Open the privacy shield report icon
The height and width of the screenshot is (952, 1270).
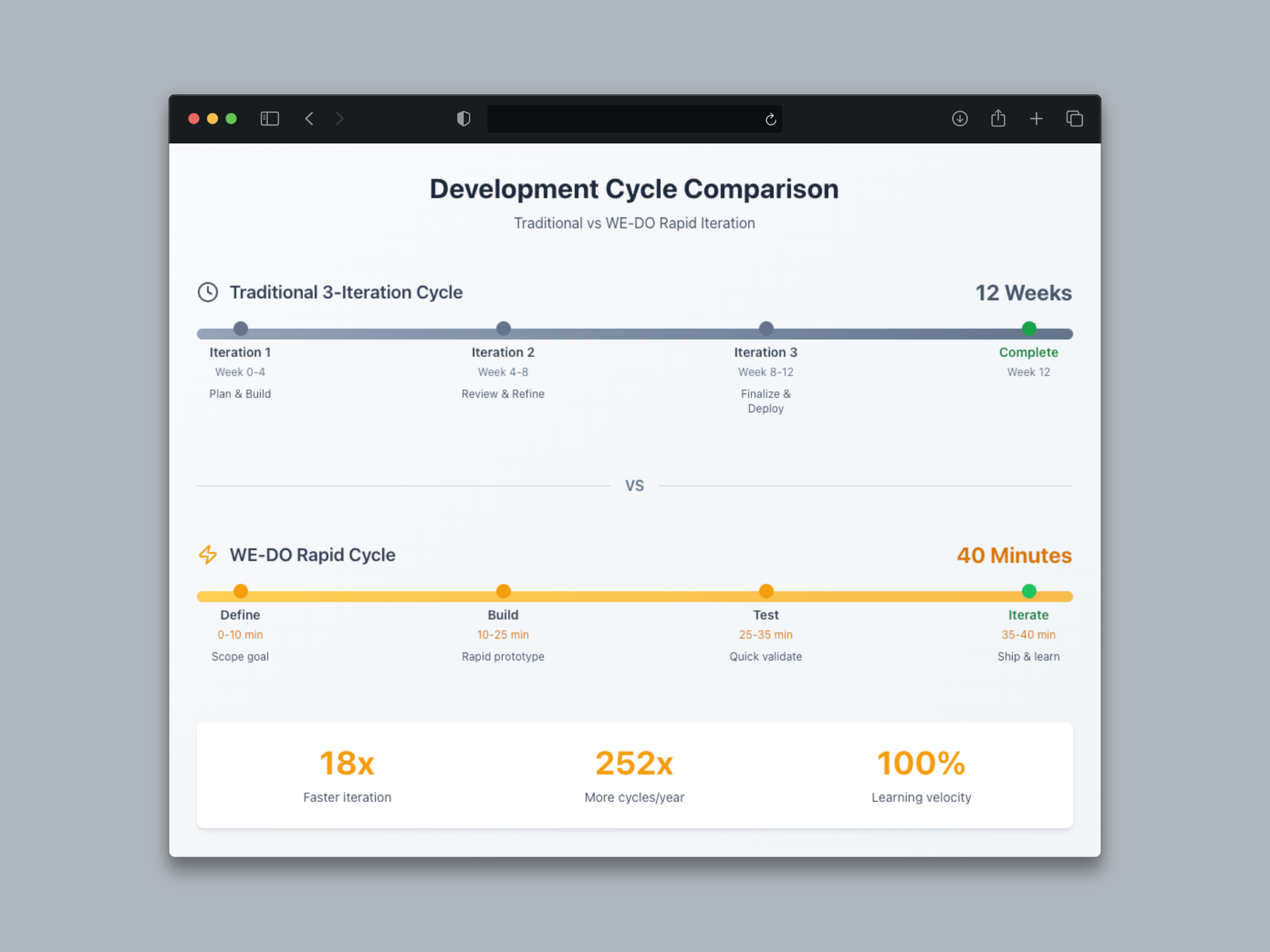click(x=464, y=118)
